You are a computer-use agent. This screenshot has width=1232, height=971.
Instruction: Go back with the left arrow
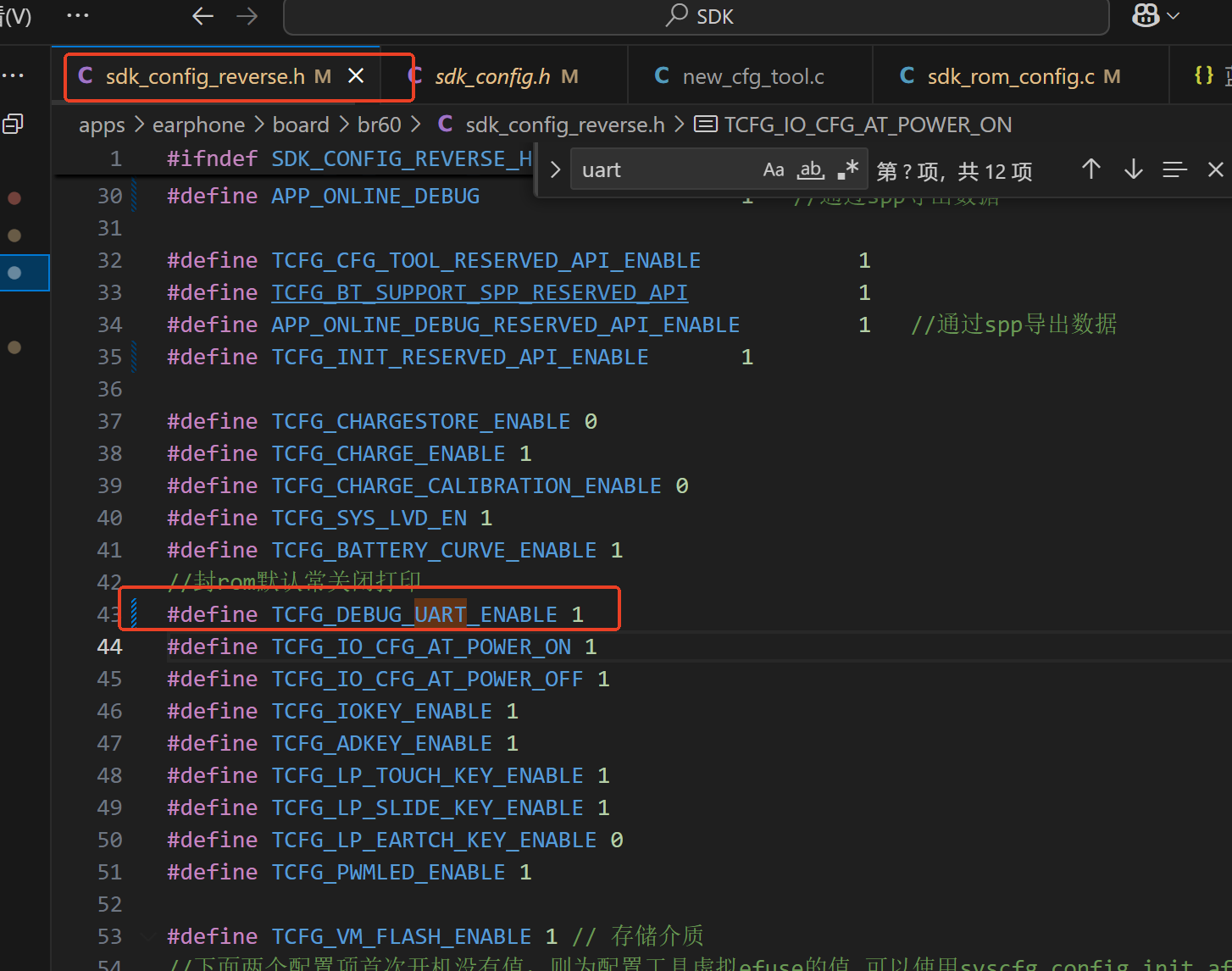[x=203, y=16]
